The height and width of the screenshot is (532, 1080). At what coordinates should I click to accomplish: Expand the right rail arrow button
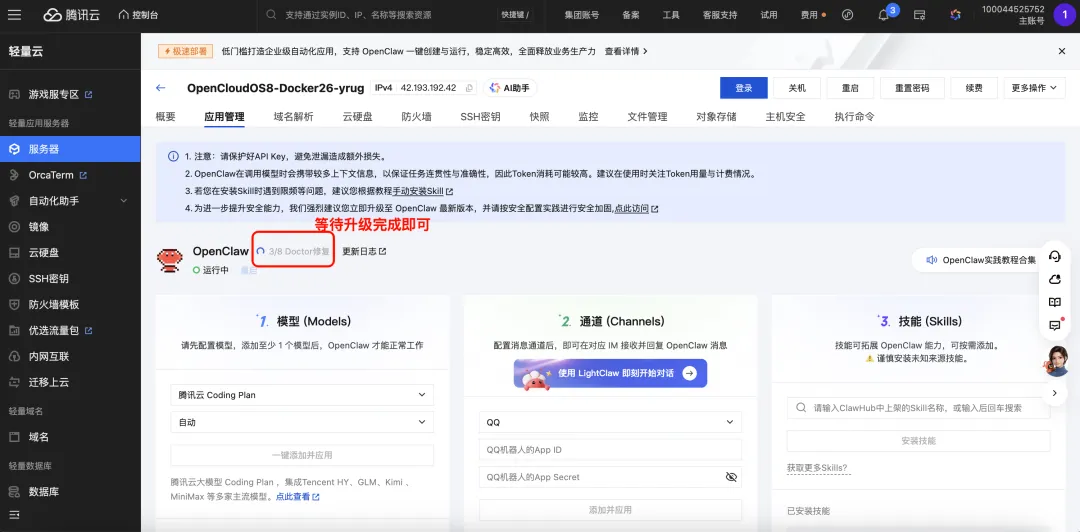1054,393
